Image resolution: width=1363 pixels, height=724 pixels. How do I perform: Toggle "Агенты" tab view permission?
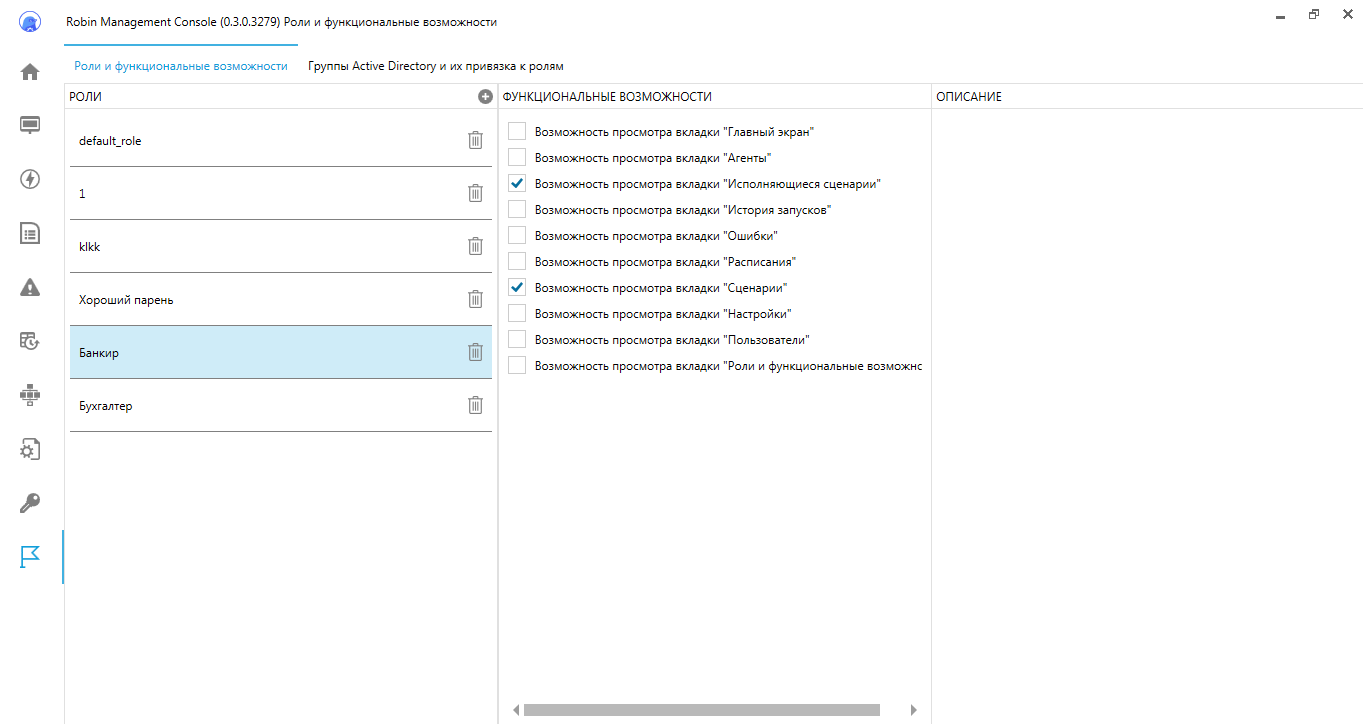(517, 157)
